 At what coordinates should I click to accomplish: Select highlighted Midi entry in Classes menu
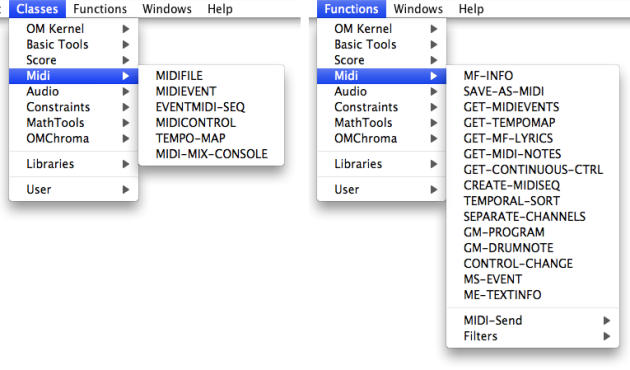(74, 76)
